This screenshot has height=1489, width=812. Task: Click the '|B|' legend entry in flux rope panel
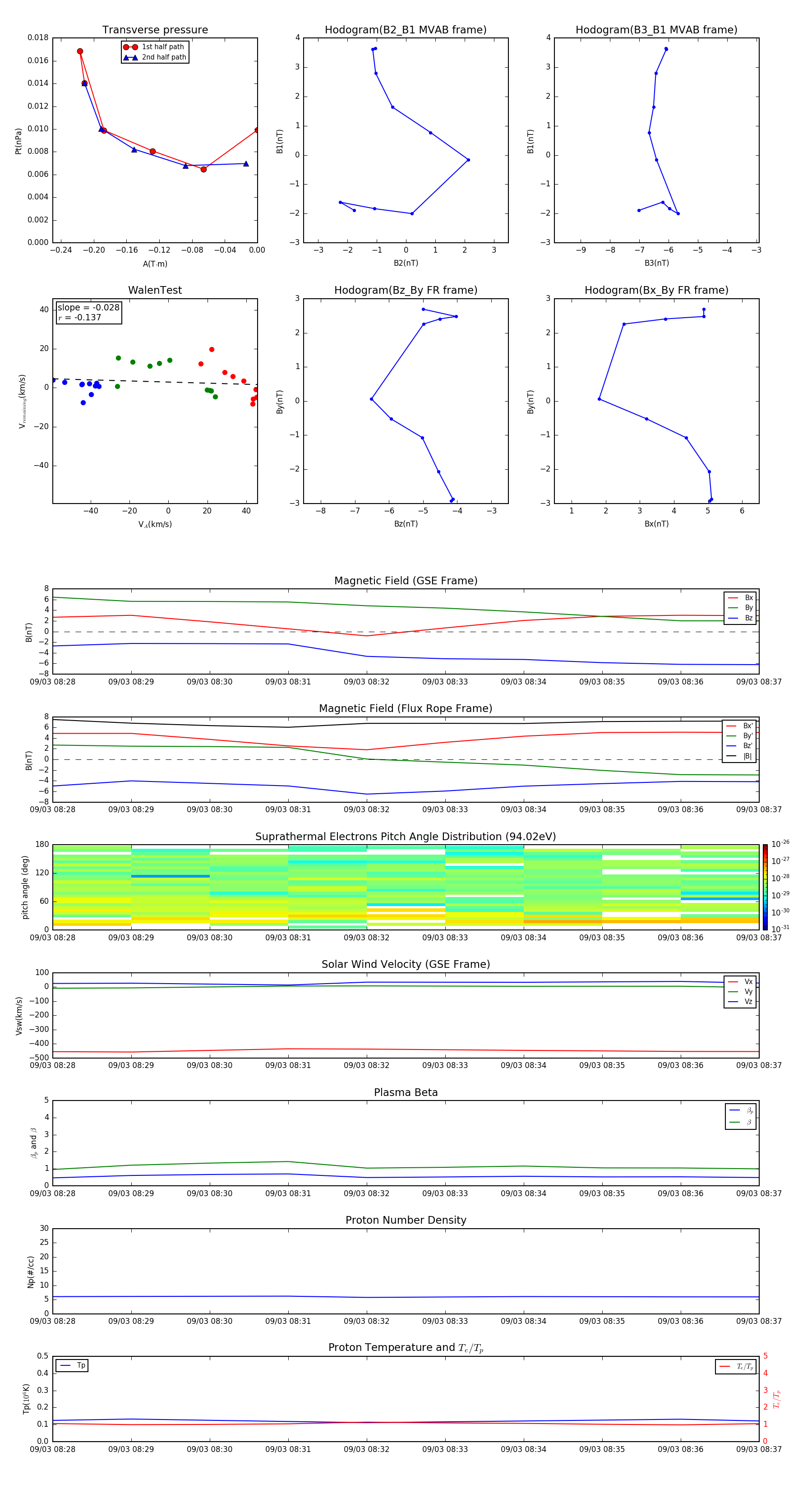(x=740, y=756)
